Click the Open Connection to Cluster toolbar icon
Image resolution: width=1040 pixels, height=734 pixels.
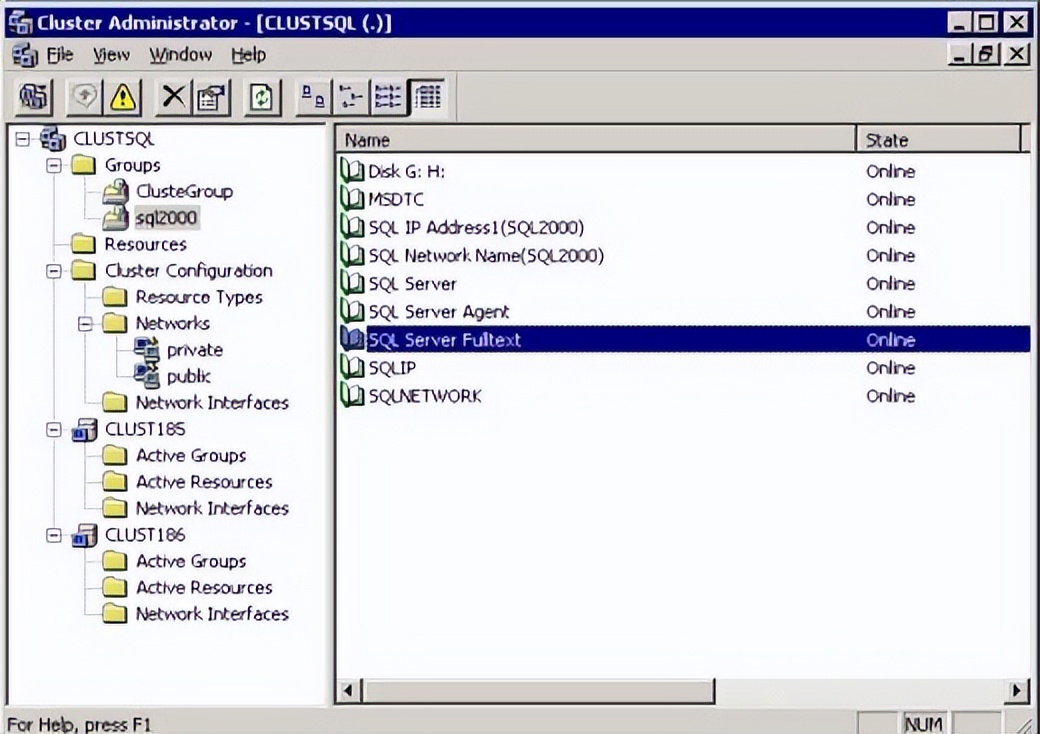pyautogui.click(x=35, y=97)
